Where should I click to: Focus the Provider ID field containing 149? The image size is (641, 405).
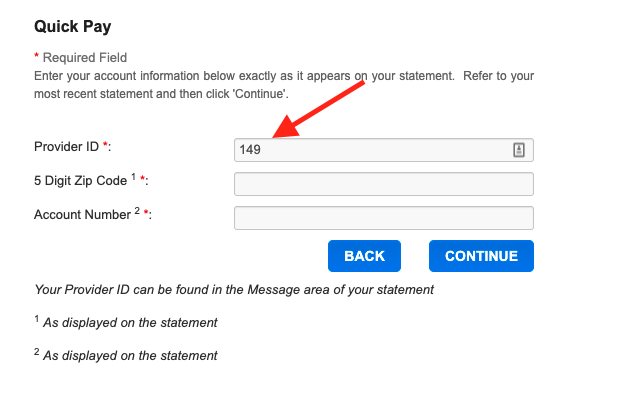383,150
